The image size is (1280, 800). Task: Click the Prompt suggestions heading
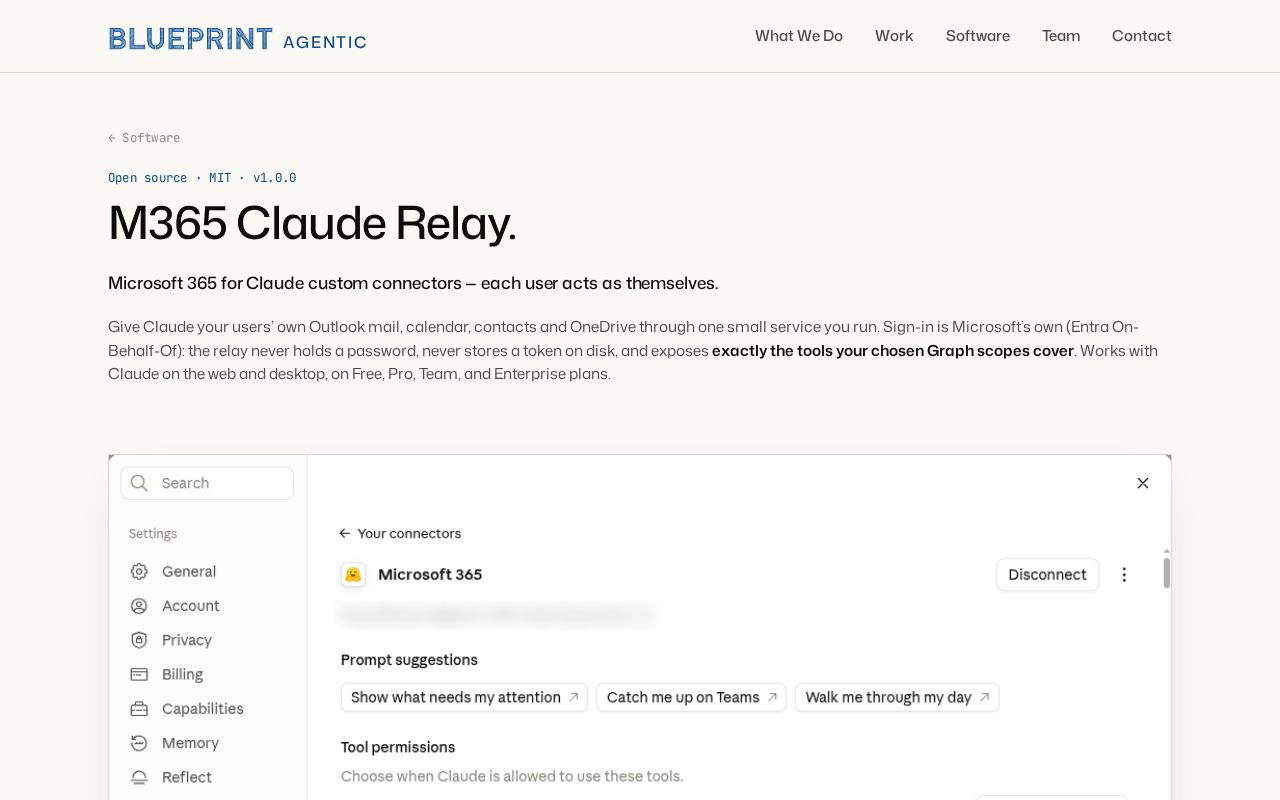pyautogui.click(x=409, y=660)
